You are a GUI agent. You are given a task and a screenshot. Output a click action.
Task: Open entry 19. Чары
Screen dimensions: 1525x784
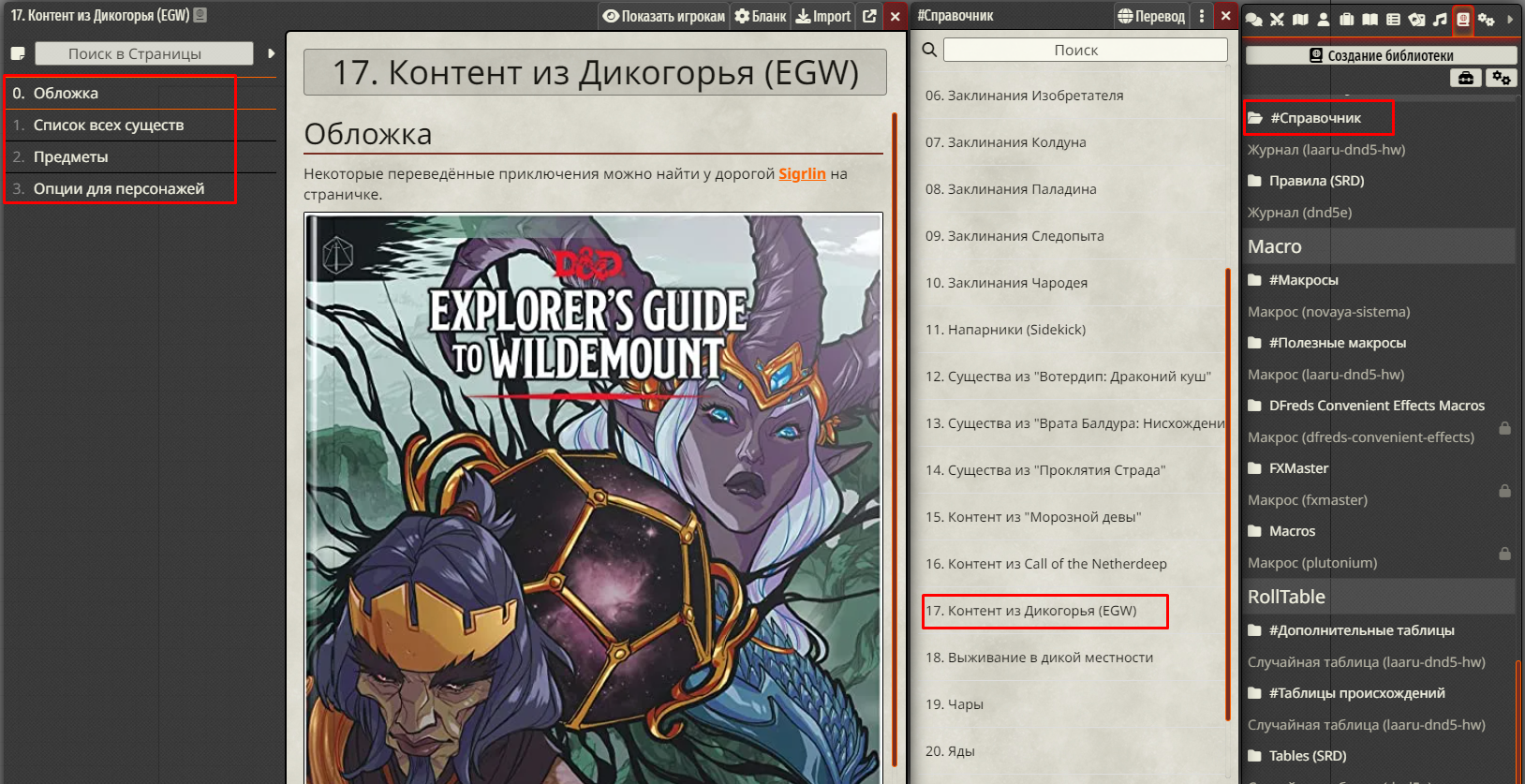[x=1073, y=704]
